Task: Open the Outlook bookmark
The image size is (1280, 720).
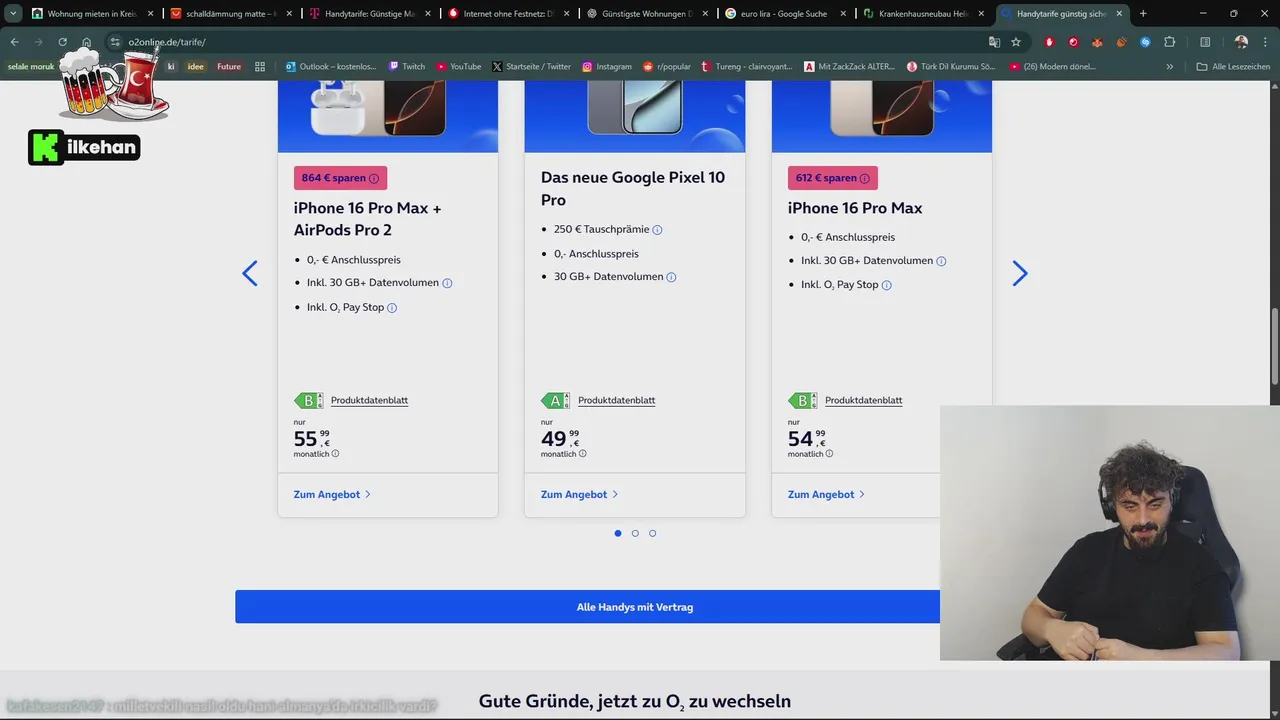Action: (331, 66)
